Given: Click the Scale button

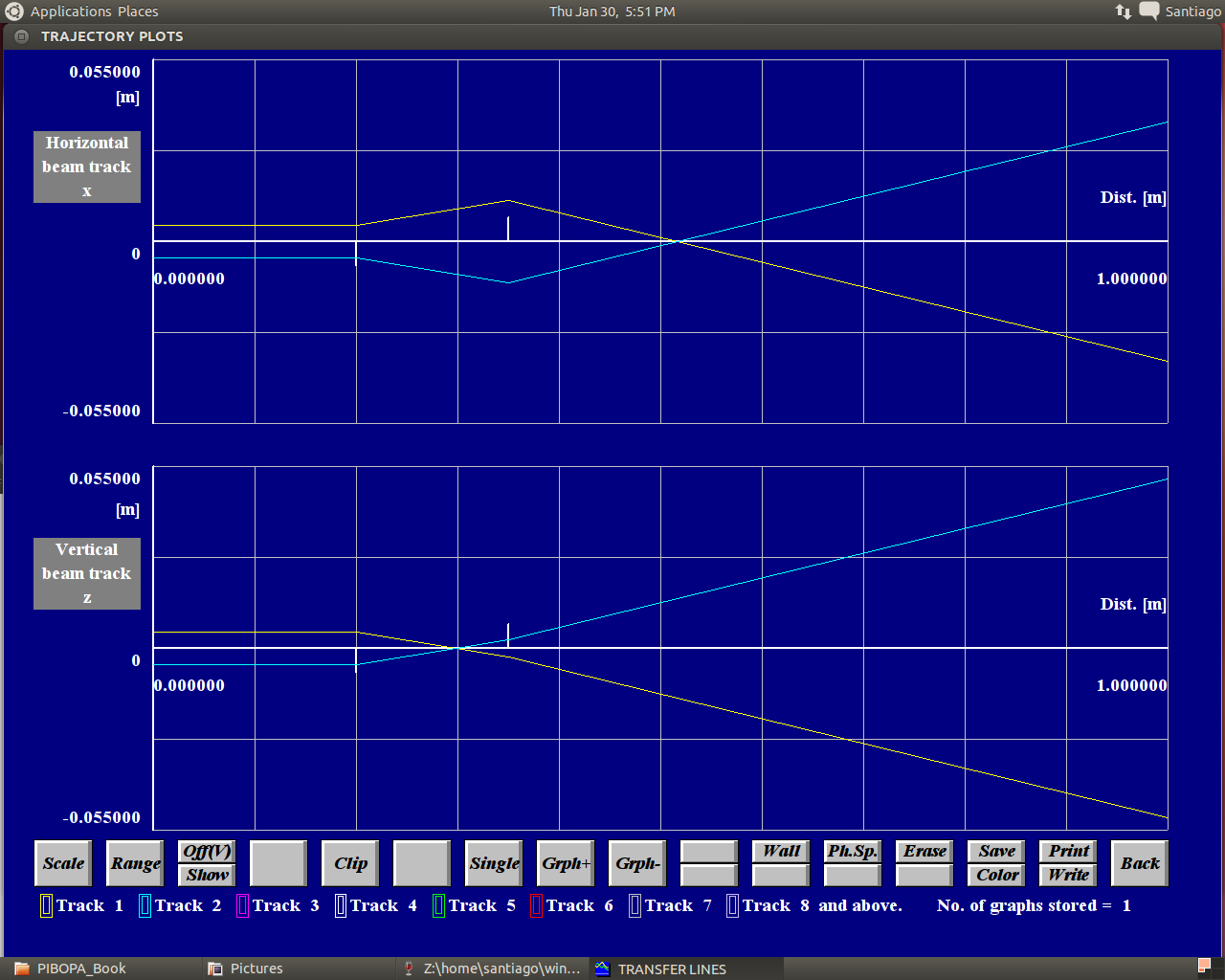Looking at the screenshot, I should (63, 863).
